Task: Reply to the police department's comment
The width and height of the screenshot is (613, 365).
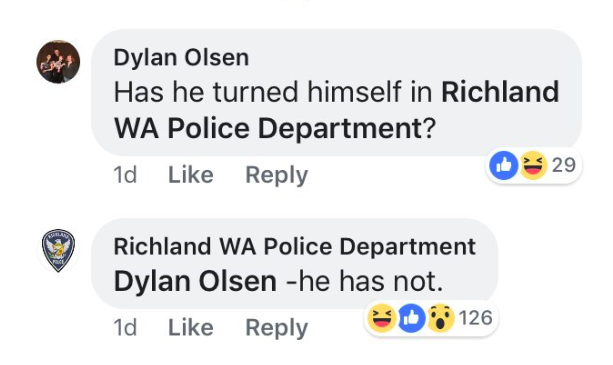Action: coord(277,328)
